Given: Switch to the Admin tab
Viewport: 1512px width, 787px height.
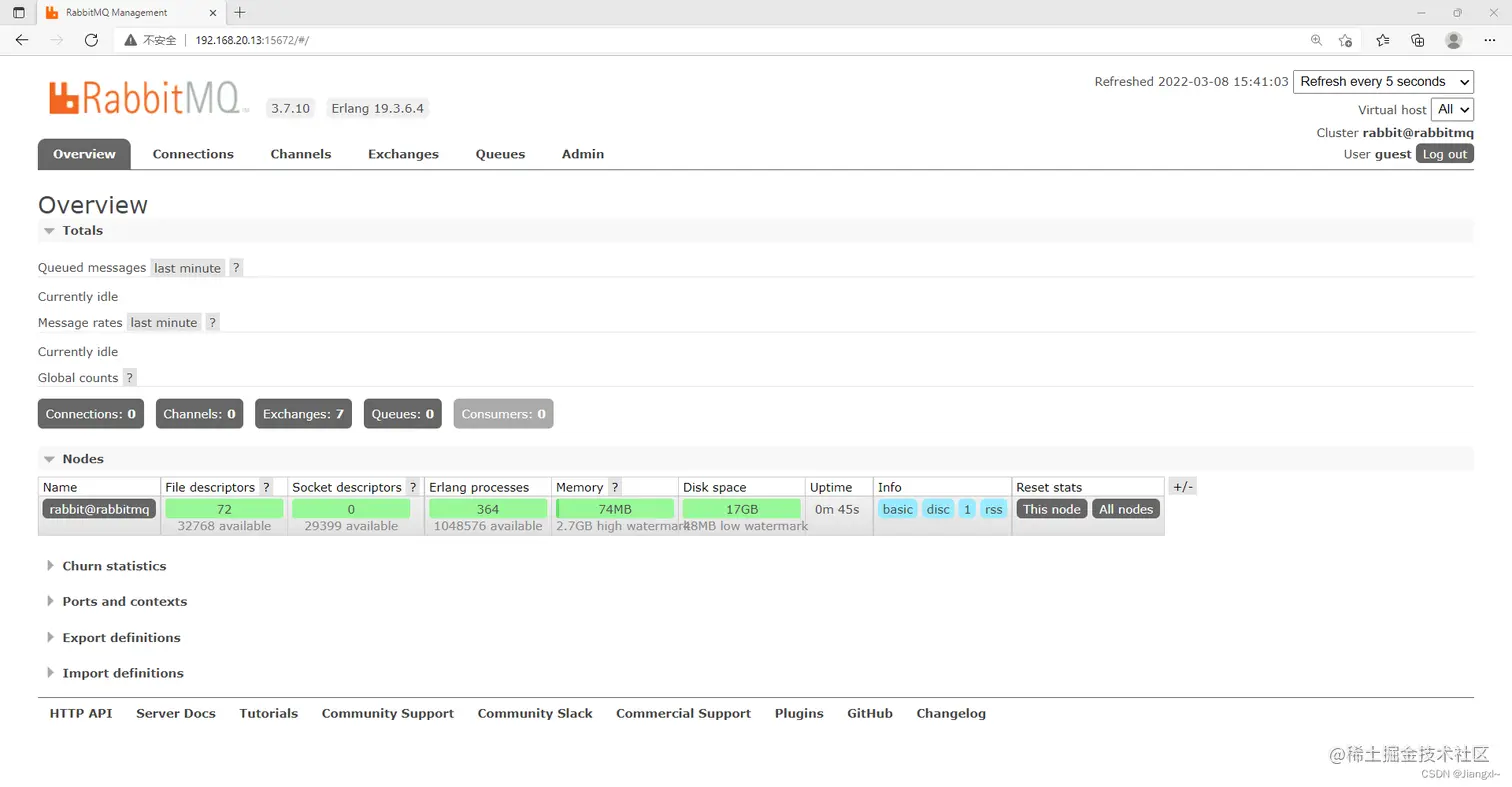Looking at the screenshot, I should 583,154.
